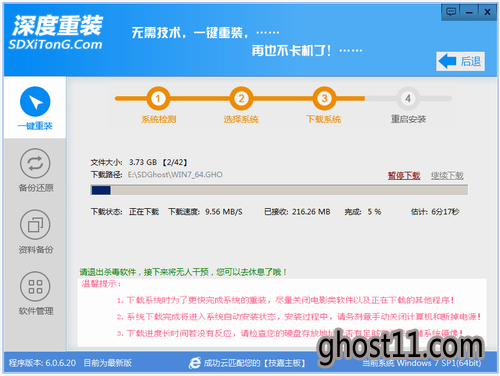Screen dimensions: 500x376
Task: Select step 4 重启安装 circle
Action: pyautogui.click(x=408, y=98)
